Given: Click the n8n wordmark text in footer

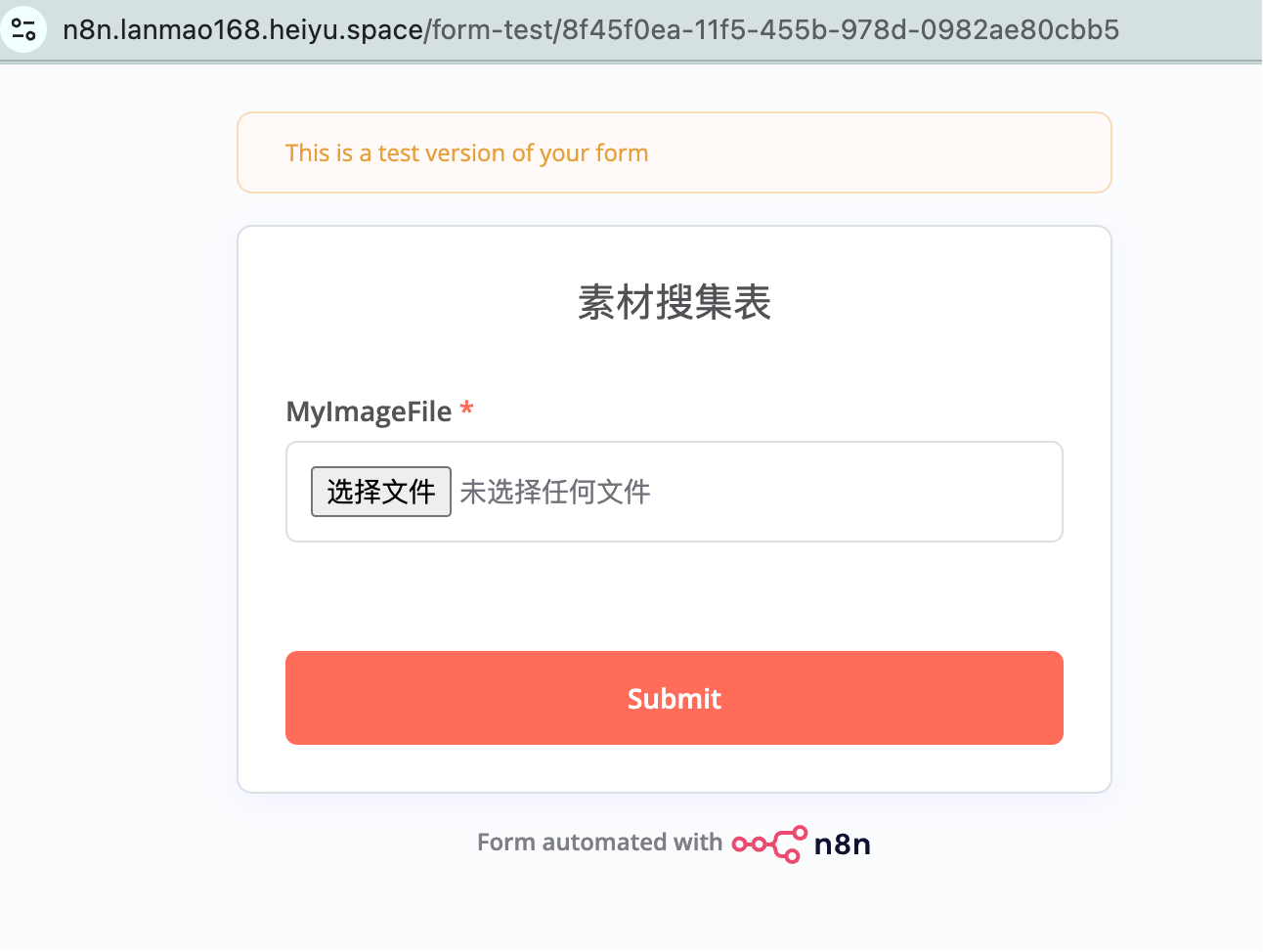Looking at the screenshot, I should (x=842, y=844).
